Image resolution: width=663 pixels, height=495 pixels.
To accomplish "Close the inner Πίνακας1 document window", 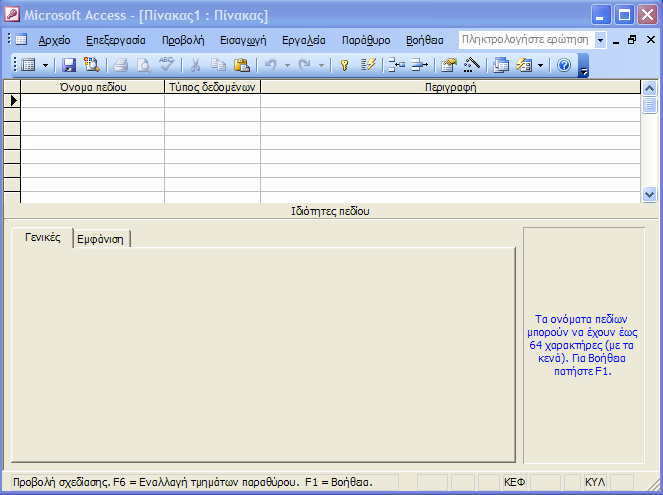I will 651,40.
